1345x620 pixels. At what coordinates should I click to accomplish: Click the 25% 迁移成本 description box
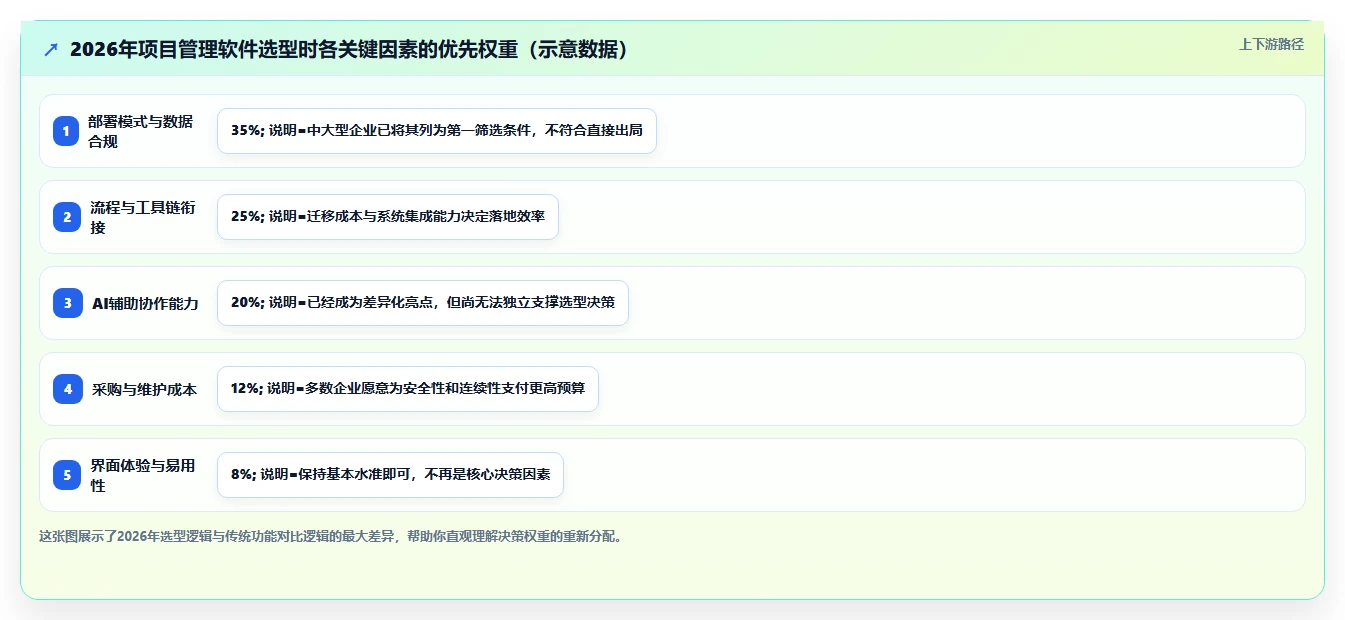coord(388,217)
